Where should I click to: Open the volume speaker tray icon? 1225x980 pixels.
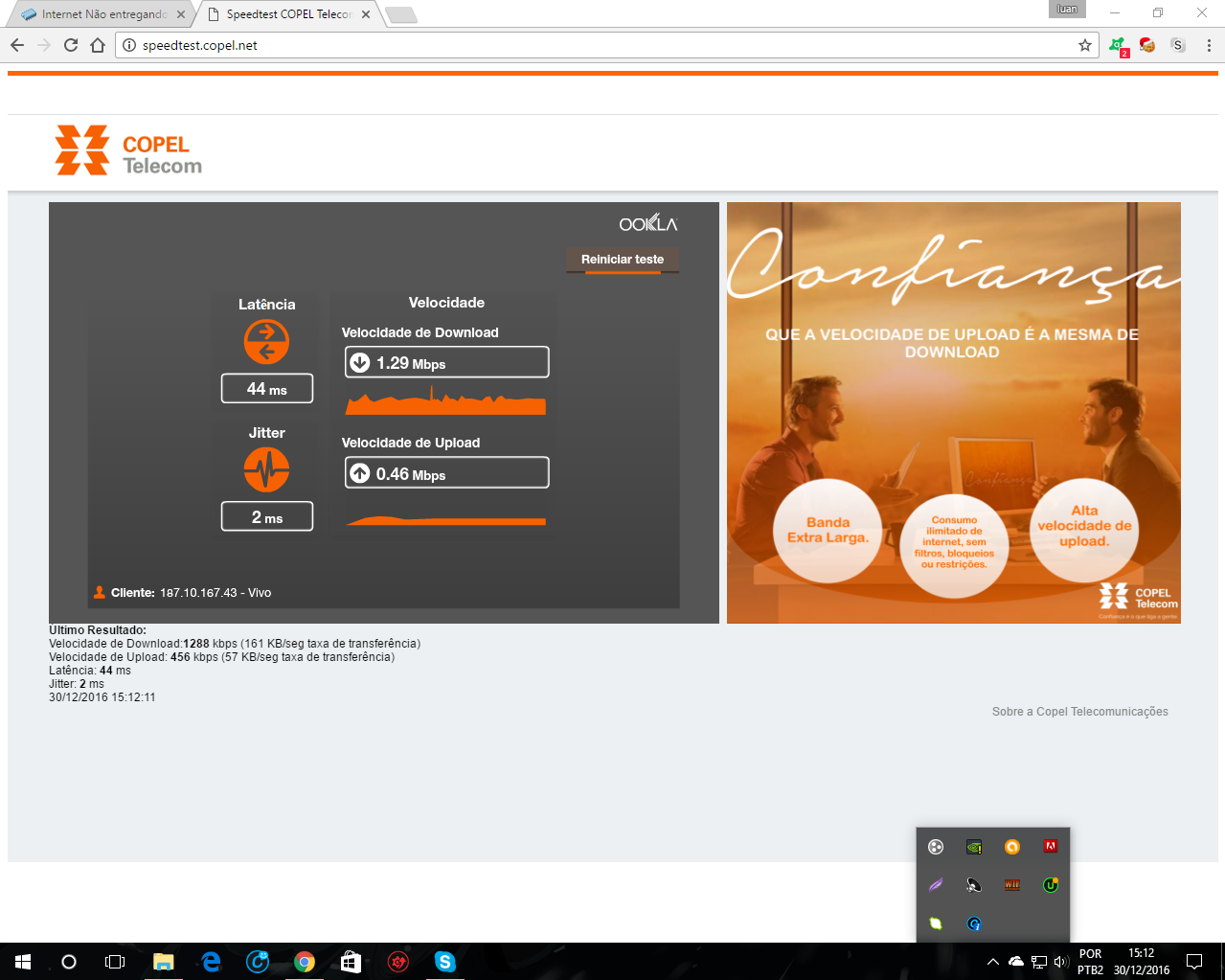pos(1060,962)
